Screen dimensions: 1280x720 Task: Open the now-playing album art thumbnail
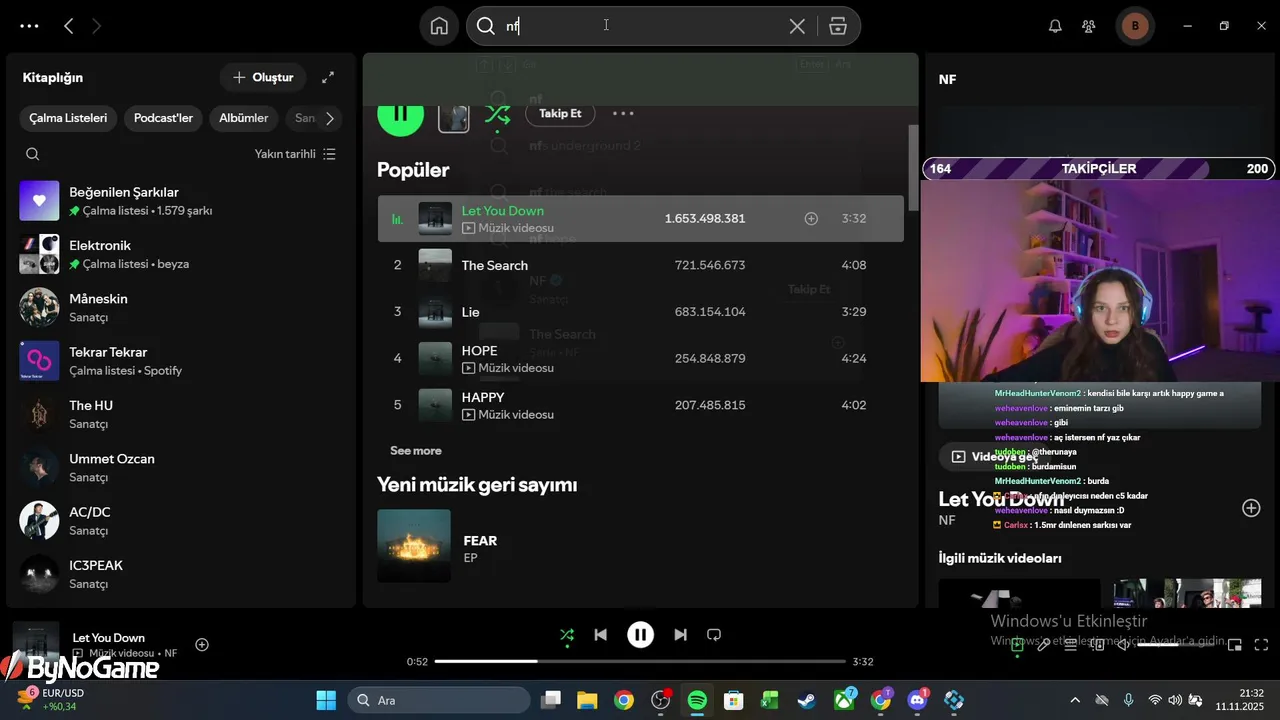(36, 645)
